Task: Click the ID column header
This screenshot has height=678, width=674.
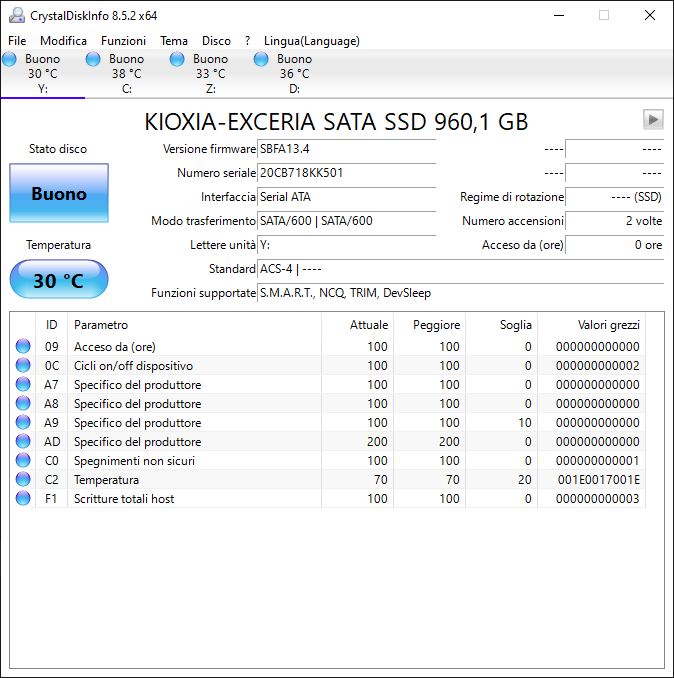Action: pos(51,325)
